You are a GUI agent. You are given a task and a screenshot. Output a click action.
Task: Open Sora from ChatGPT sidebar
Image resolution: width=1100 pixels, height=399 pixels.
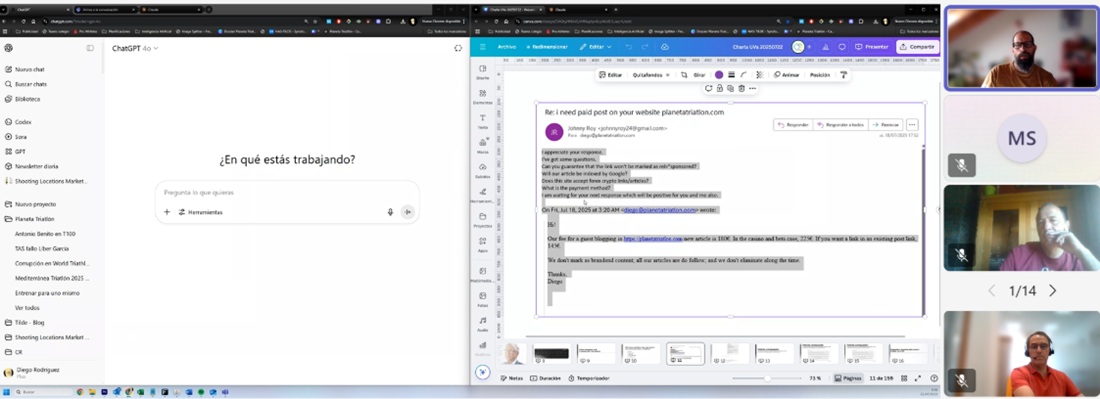(20, 137)
